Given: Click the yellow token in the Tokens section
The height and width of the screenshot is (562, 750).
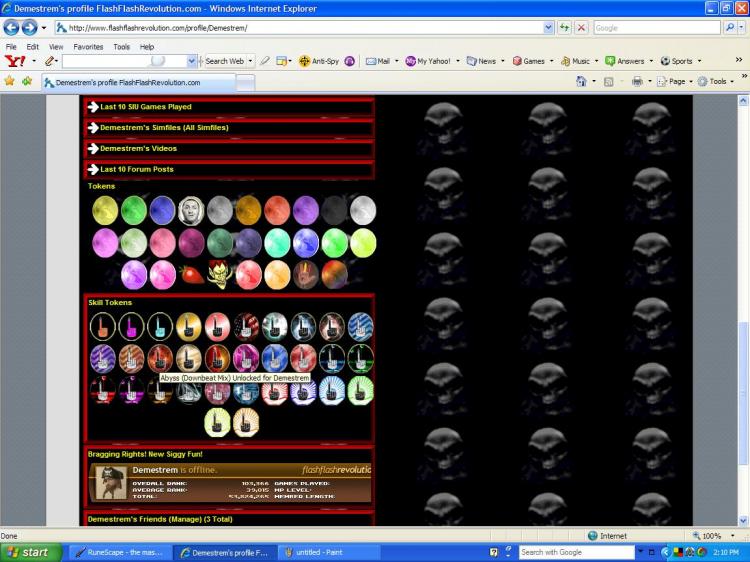Looking at the screenshot, I should (x=105, y=210).
